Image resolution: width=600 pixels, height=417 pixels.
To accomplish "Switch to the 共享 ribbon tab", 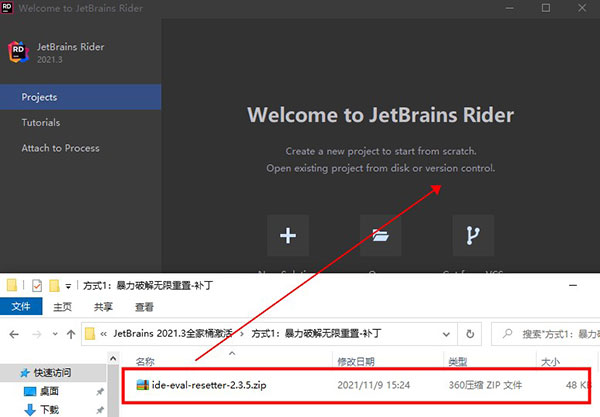I will tap(103, 306).
